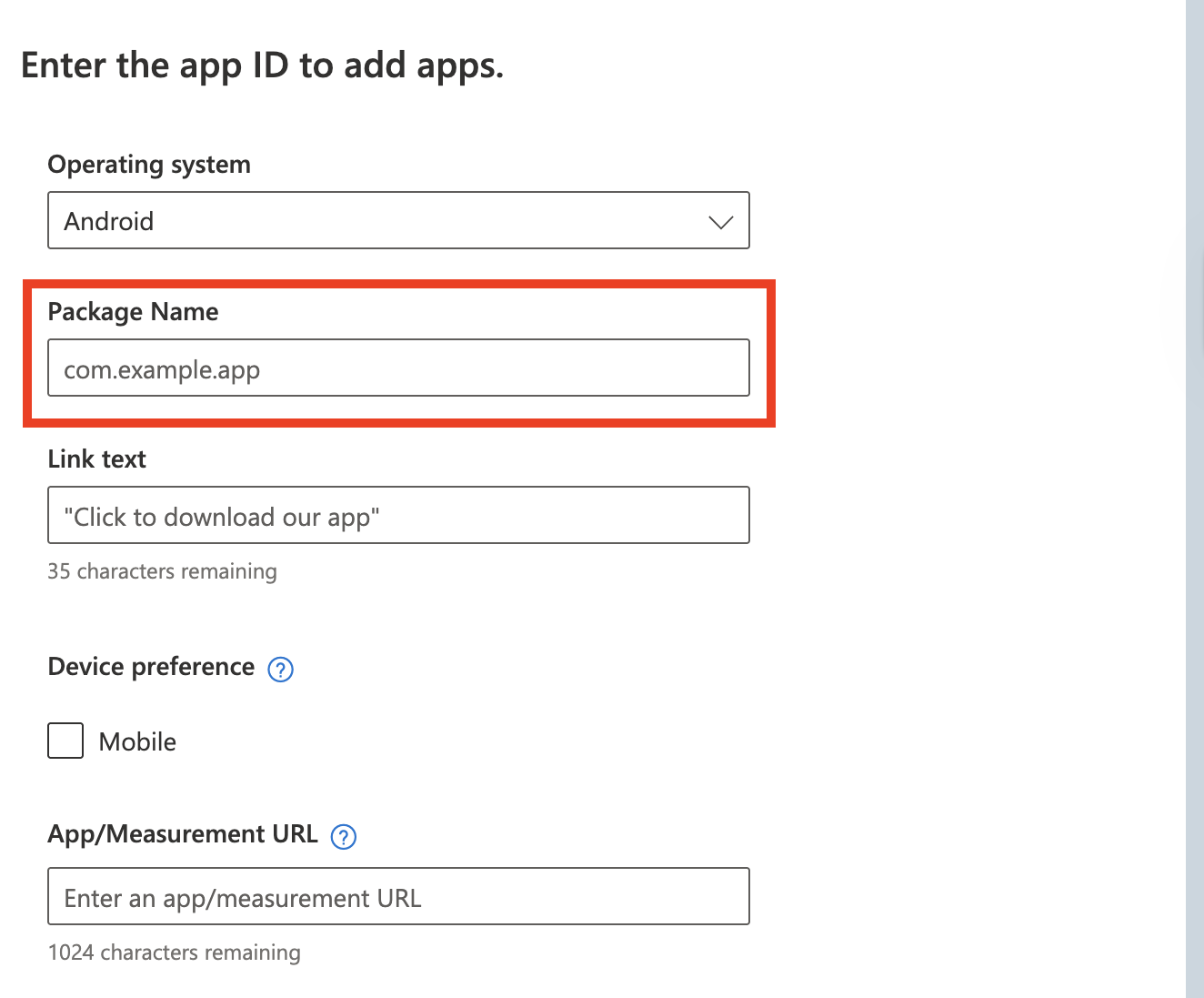Viewport: 1204px width, 998px height.
Task: Enable the Mobile checkbox
Action: [65, 741]
